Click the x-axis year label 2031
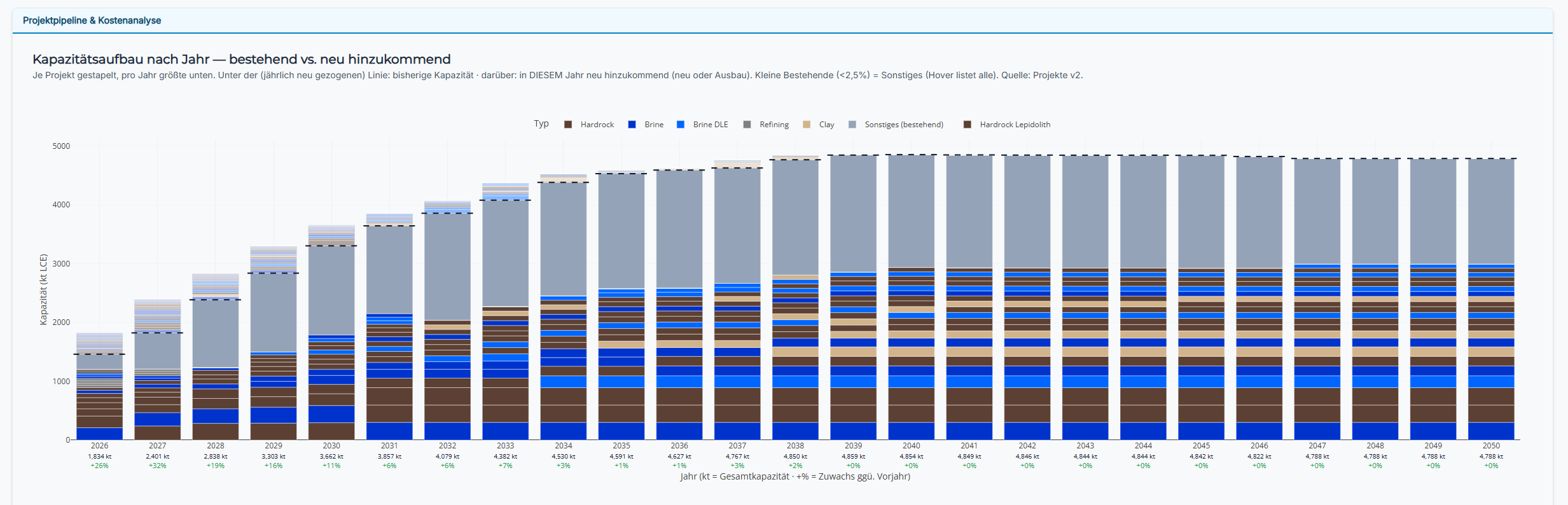Image resolution: width=1568 pixels, height=505 pixels. 389,446
